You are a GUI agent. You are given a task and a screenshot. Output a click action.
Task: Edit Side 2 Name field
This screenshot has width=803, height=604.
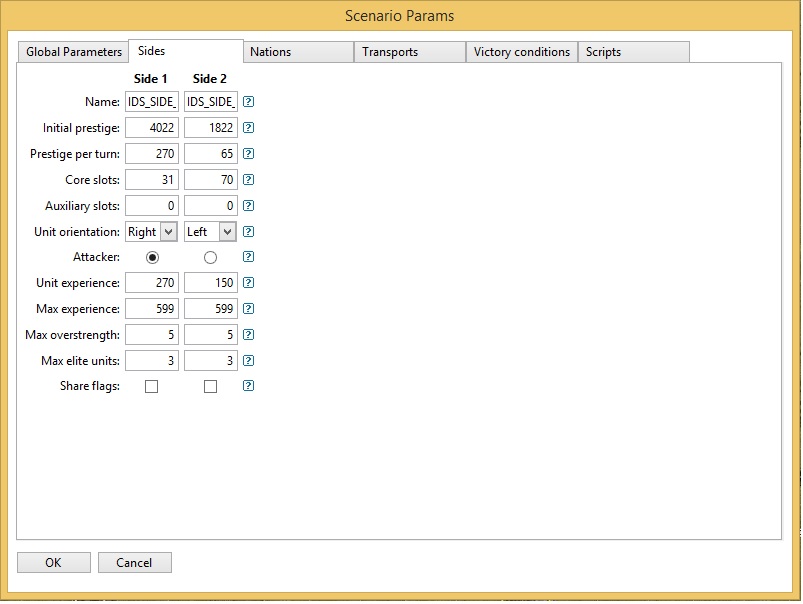click(x=211, y=101)
